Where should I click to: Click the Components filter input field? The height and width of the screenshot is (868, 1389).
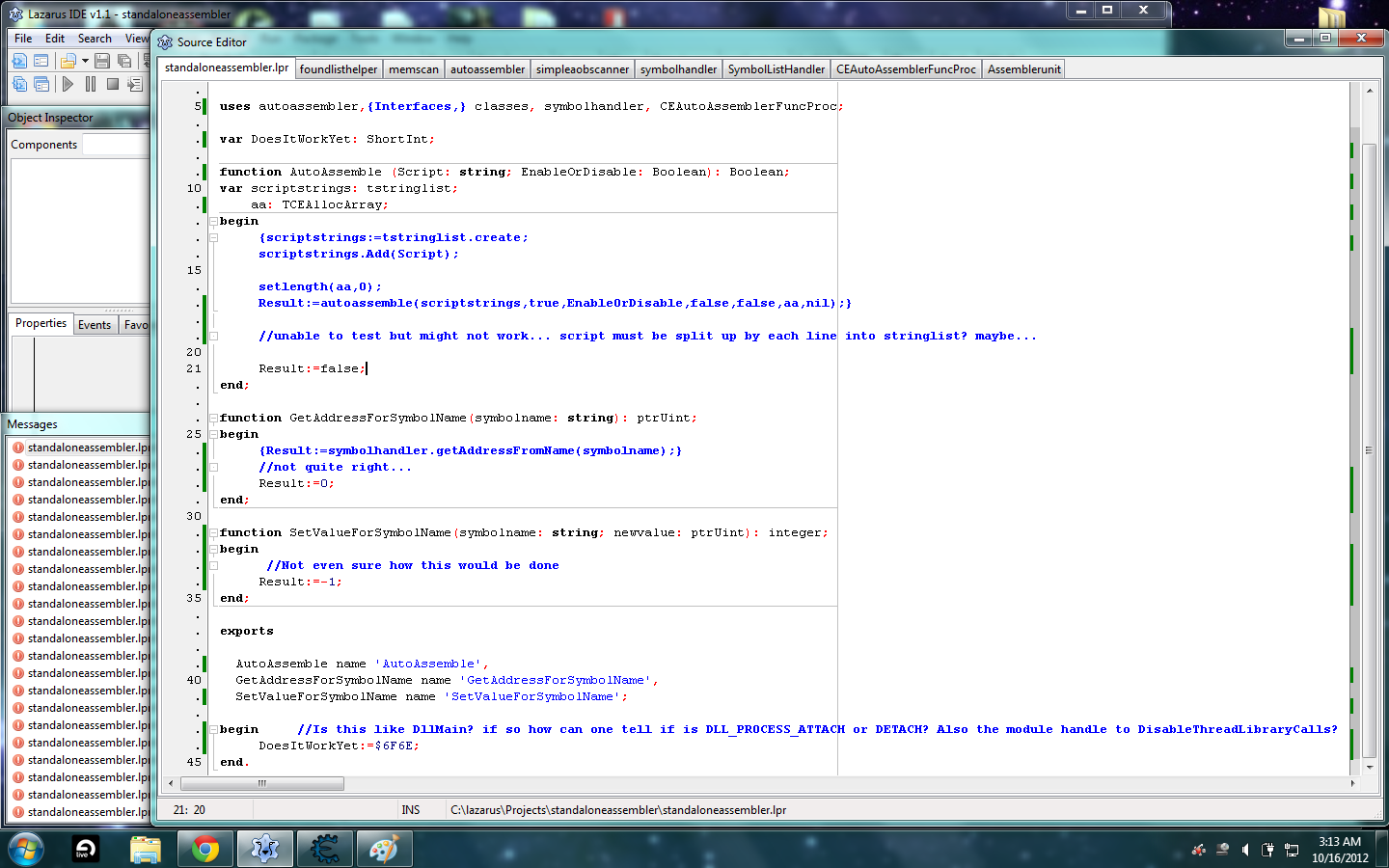[116, 145]
